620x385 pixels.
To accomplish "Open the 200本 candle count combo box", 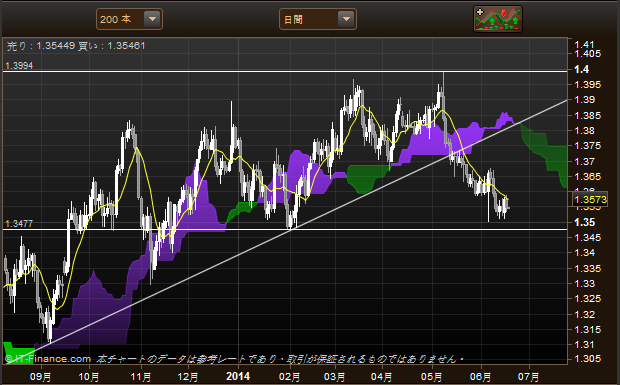I will coord(129,19).
